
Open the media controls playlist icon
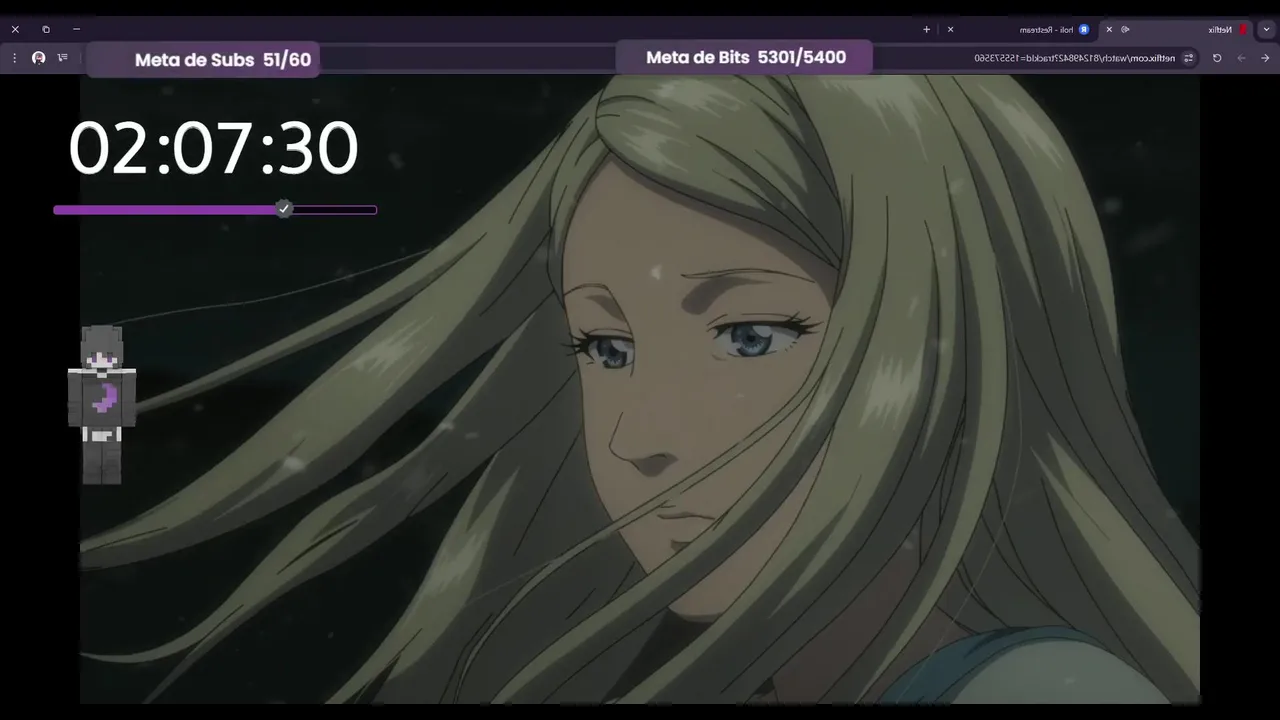pos(63,58)
